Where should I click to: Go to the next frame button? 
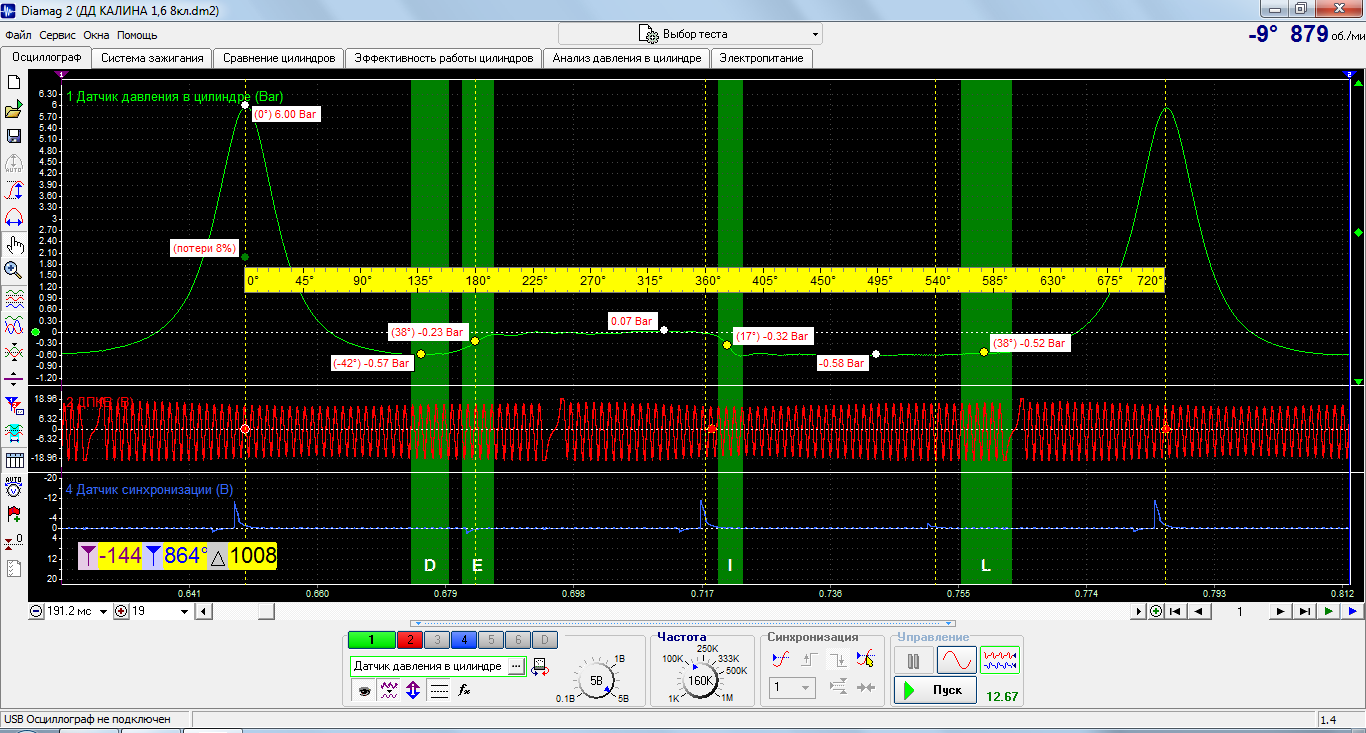tap(1281, 611)
